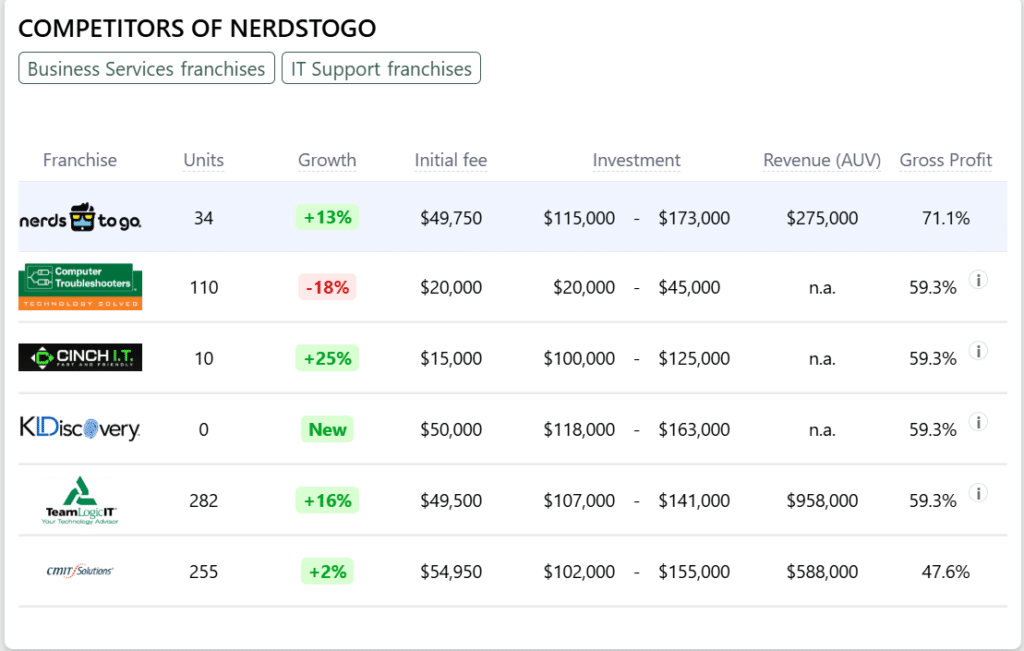Select the 71.1% gross profit value

click(946, 218)
